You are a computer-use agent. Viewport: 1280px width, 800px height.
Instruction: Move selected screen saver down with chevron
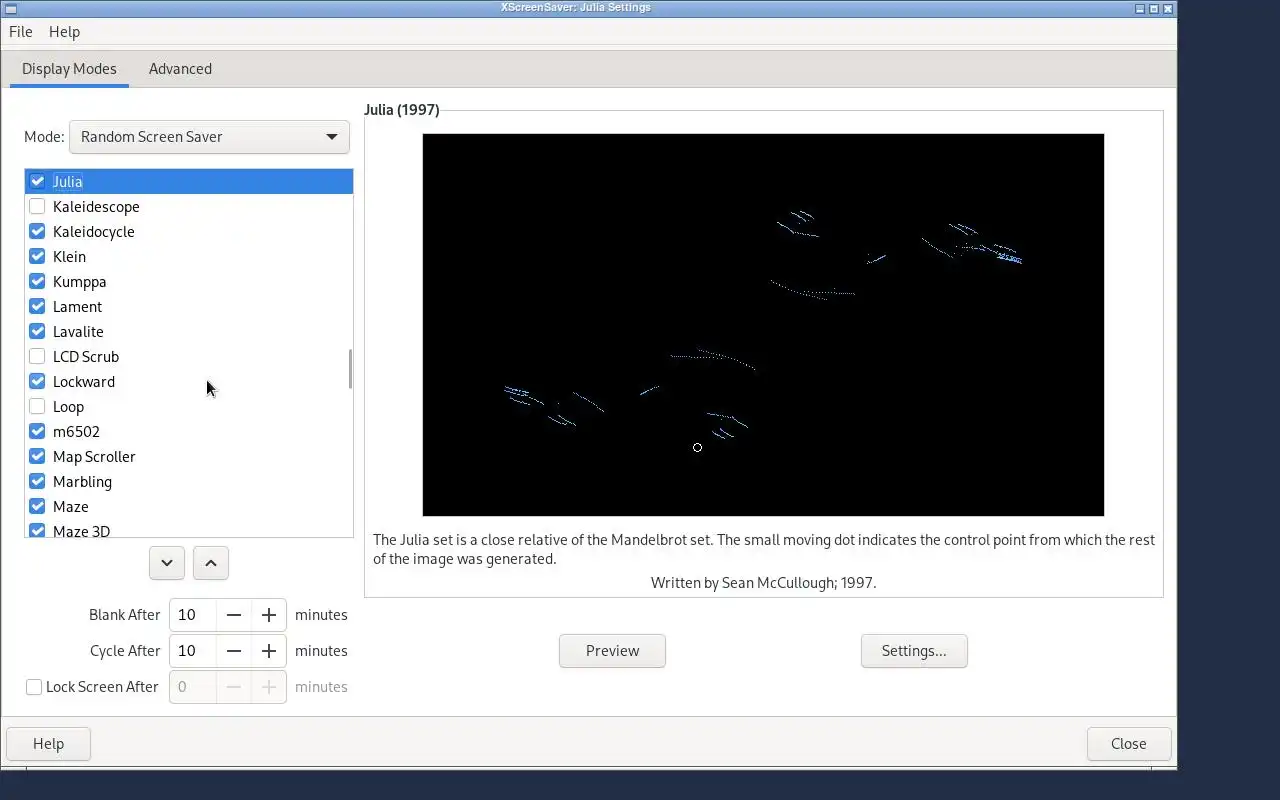(167, 563)
